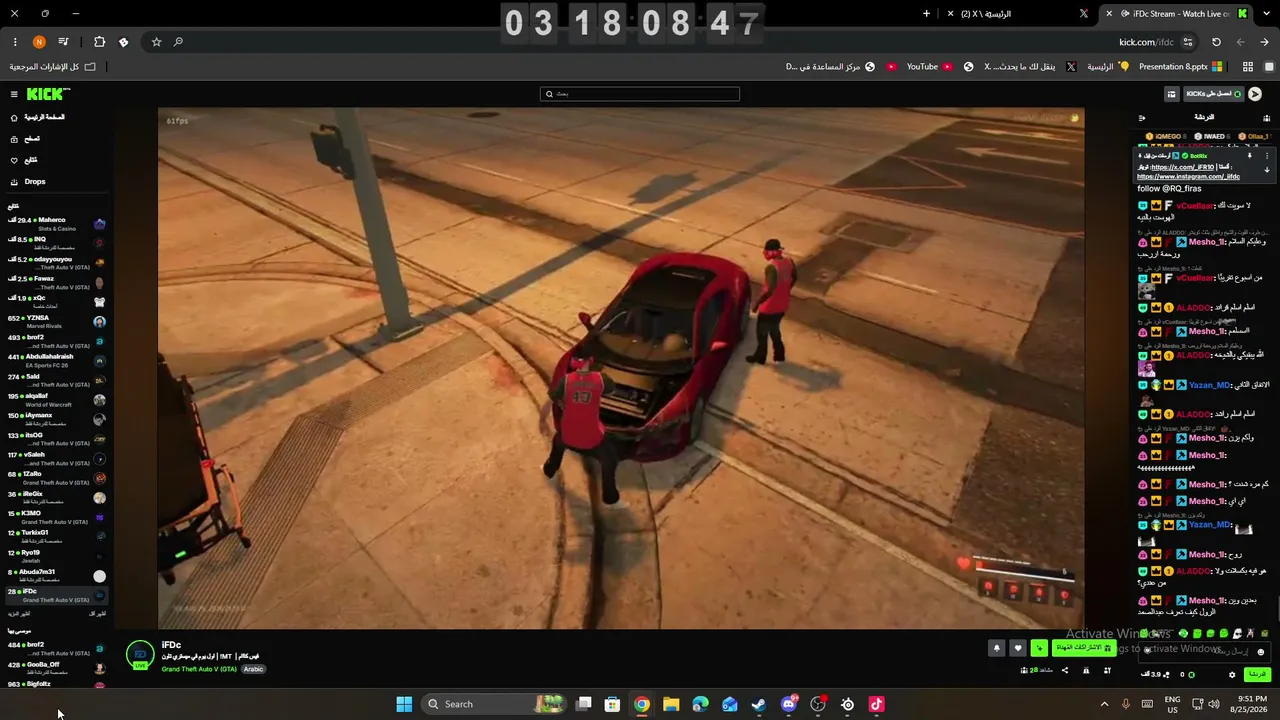Open the K3MO channel in the sidebar
The height and width of the screenshot is (720, 1280).
point(56,517)
